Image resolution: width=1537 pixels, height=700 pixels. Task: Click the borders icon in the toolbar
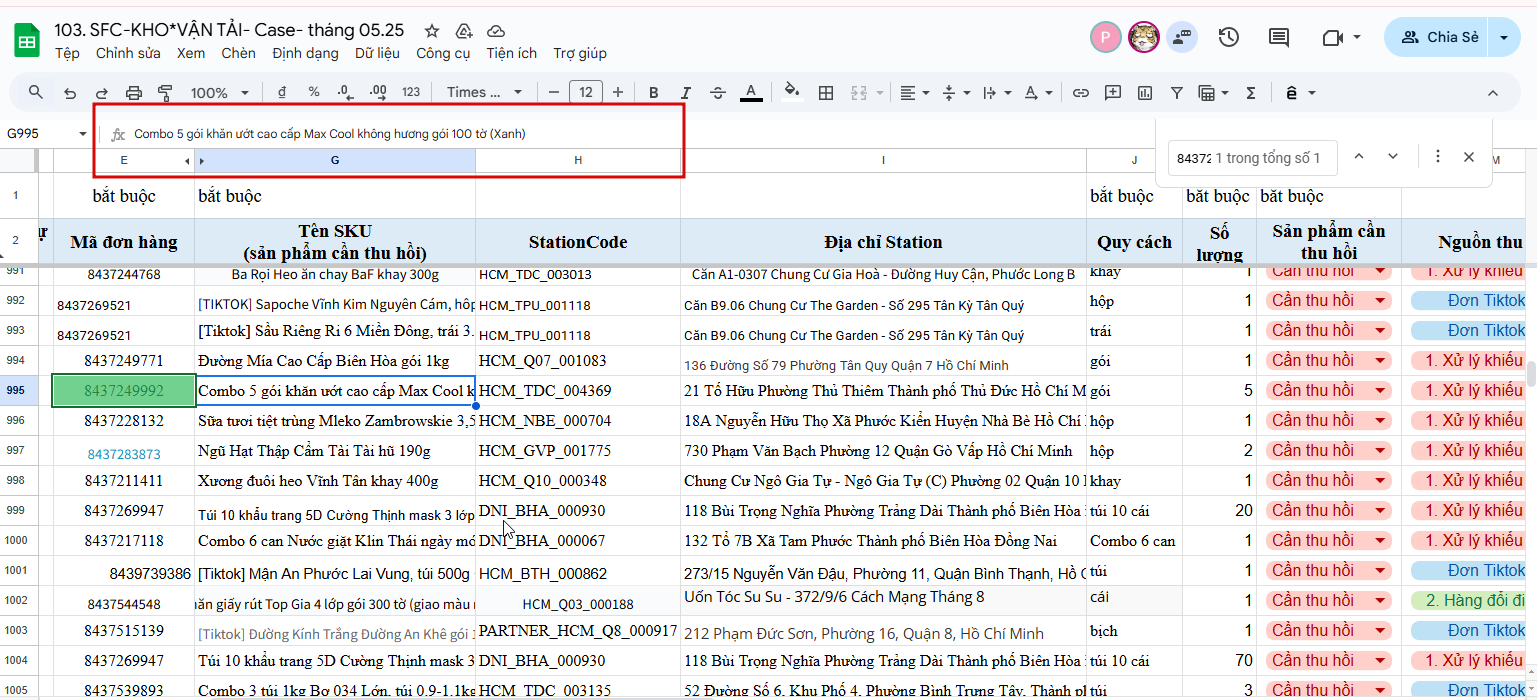click(826, 93)
